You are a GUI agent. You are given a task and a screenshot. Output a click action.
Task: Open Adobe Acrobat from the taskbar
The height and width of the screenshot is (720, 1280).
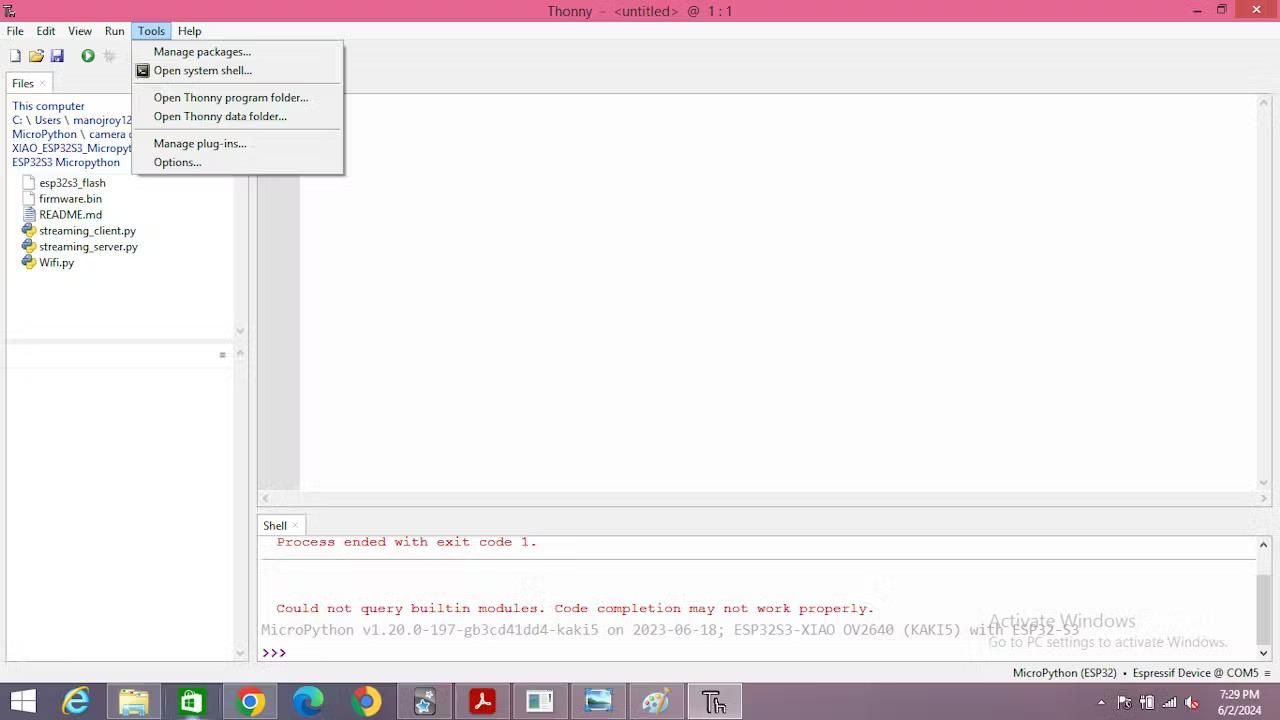[482, 702]
